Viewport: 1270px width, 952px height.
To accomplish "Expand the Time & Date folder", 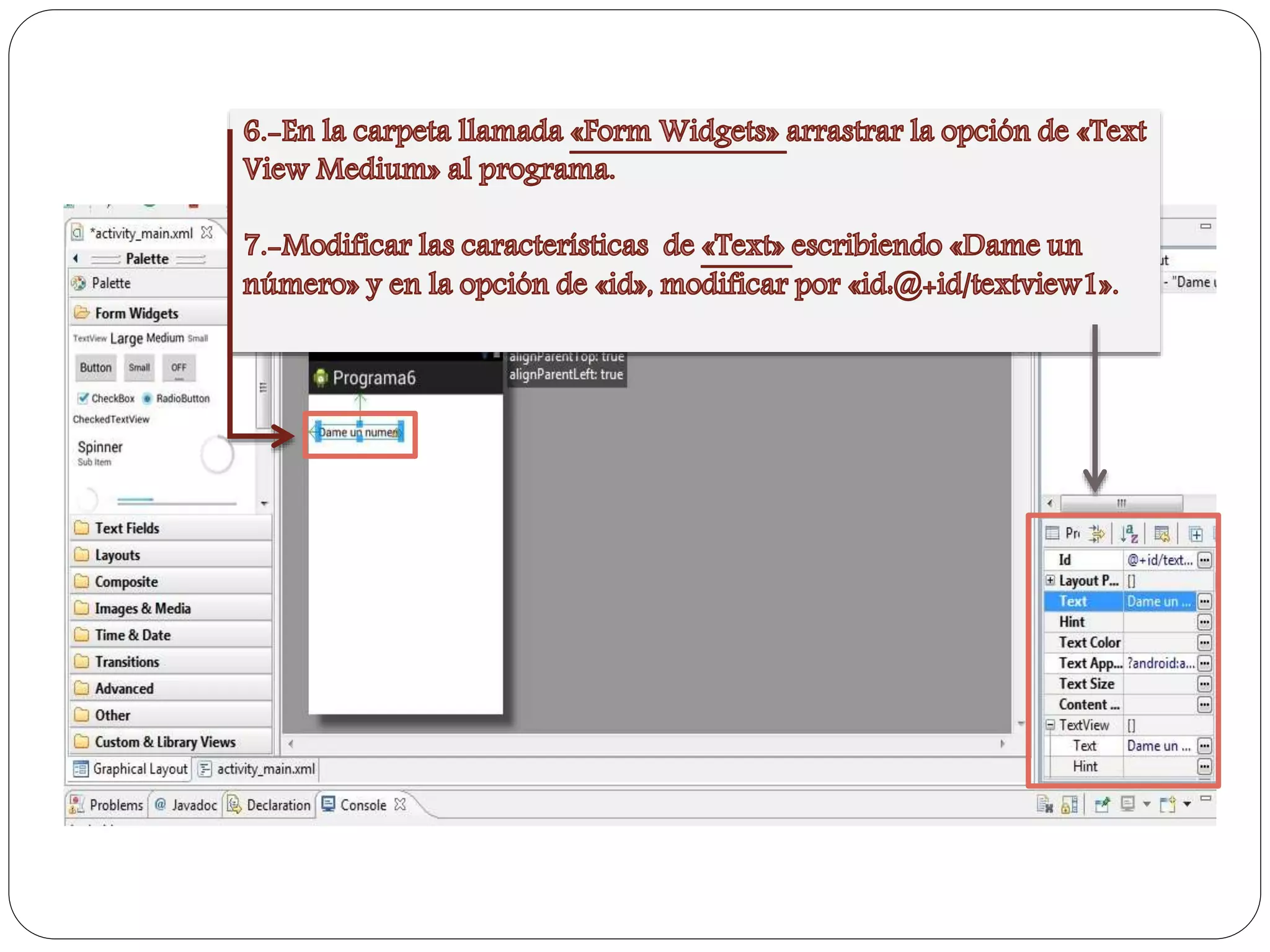I will 171,635.
